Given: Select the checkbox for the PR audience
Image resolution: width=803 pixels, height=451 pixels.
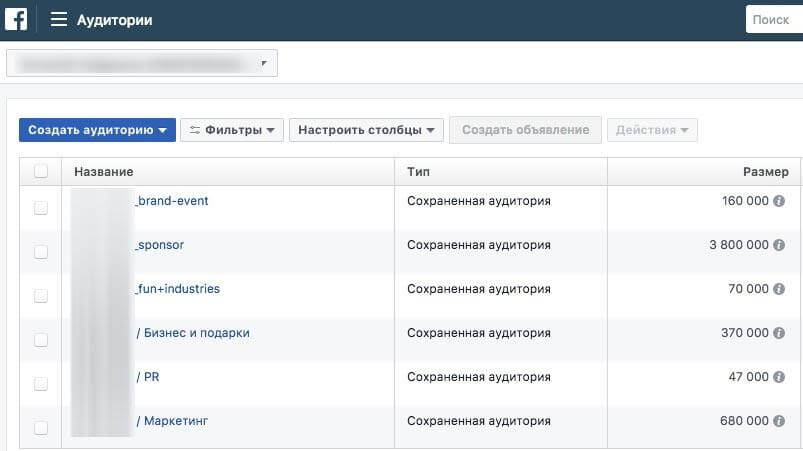Looking at the screenshot, I should [41, 384].
